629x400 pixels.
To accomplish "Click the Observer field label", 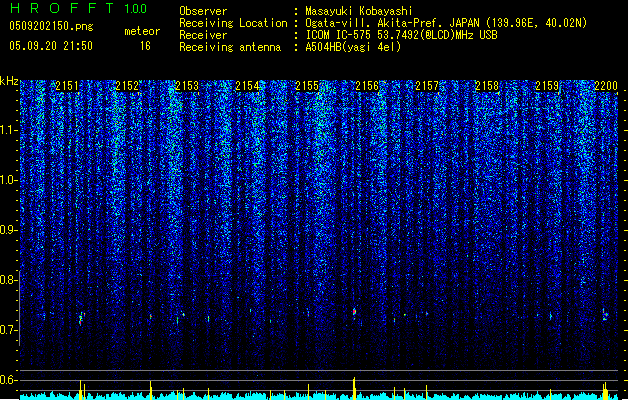I will click(203, 11).
